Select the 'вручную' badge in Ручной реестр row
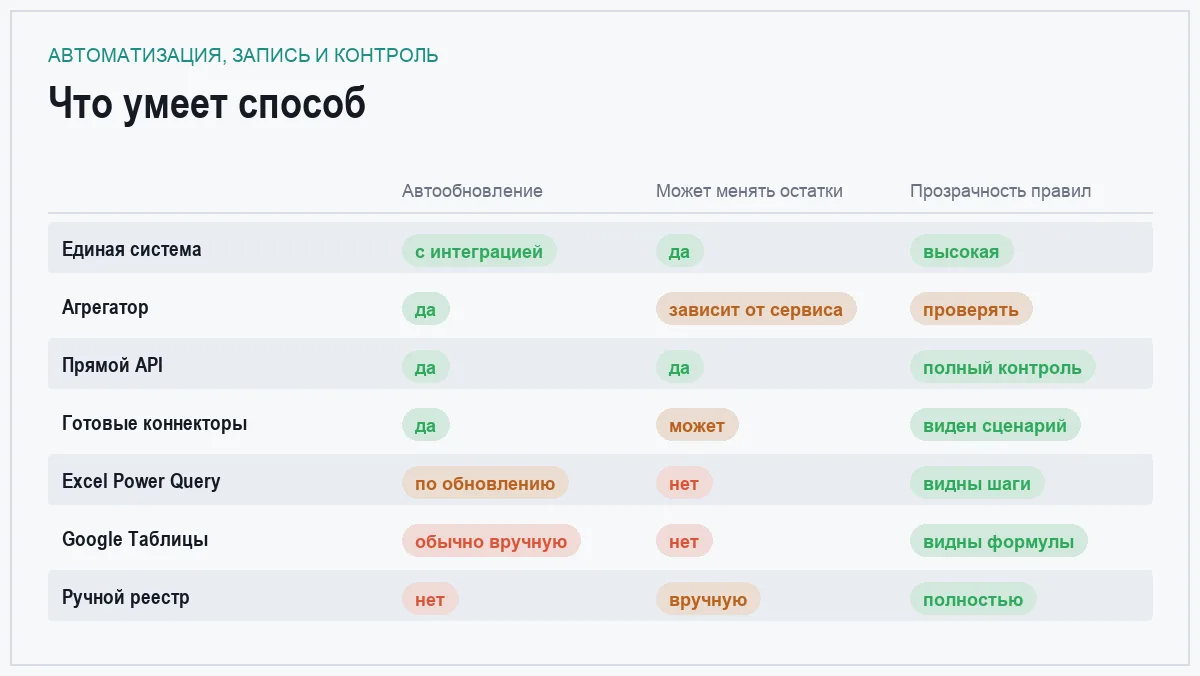This screenshot has width=1200, height=676. (708, 599)
